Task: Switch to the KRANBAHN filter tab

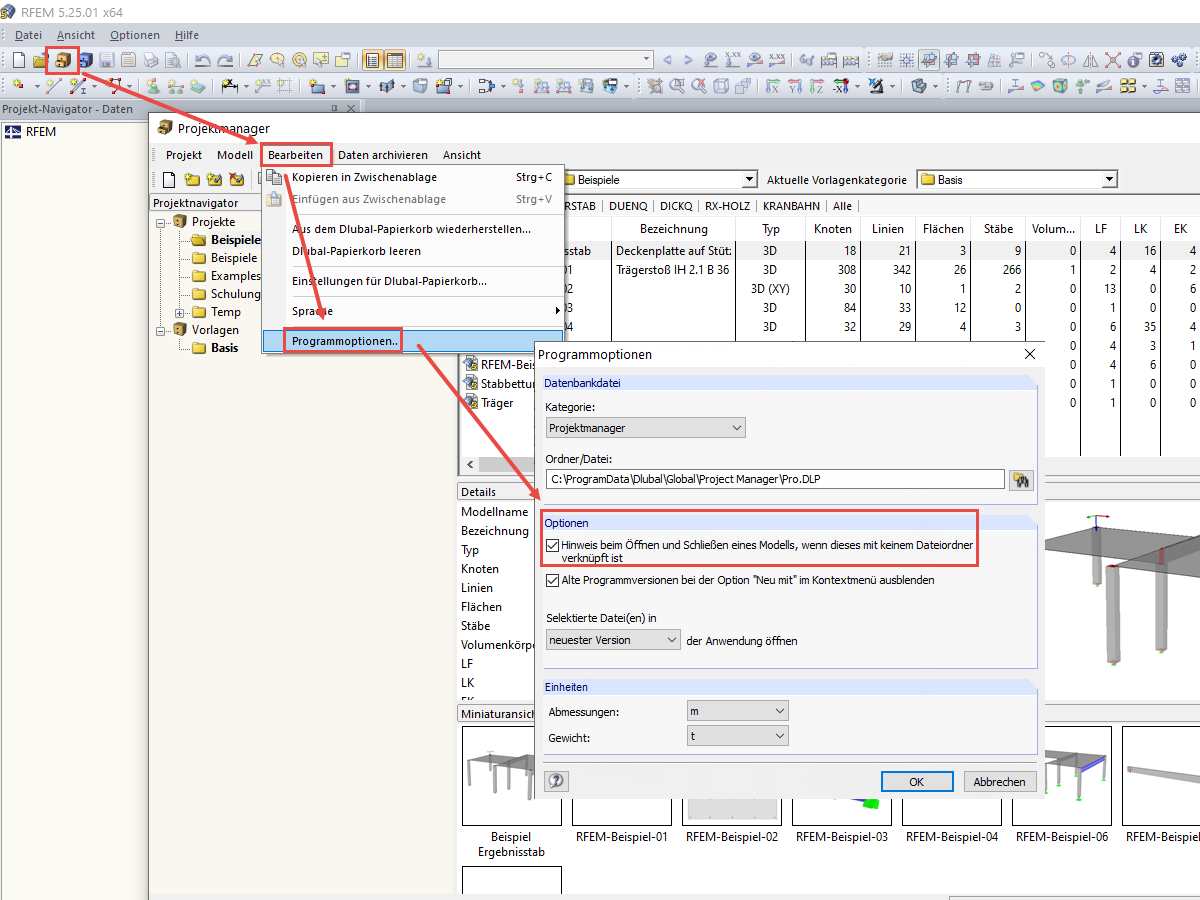Action: click(791, 206)
